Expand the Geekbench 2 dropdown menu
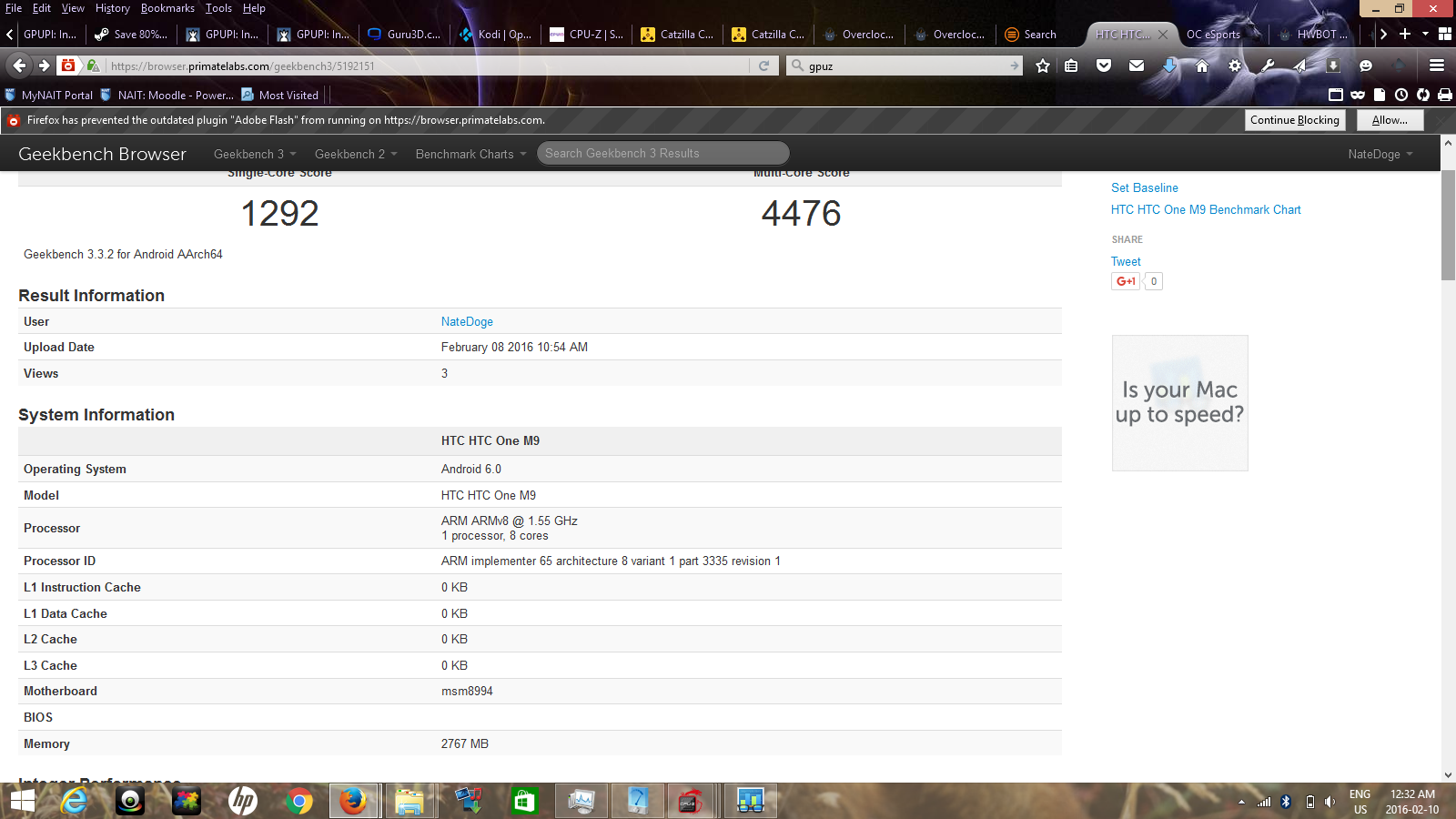 click(356, 154)
